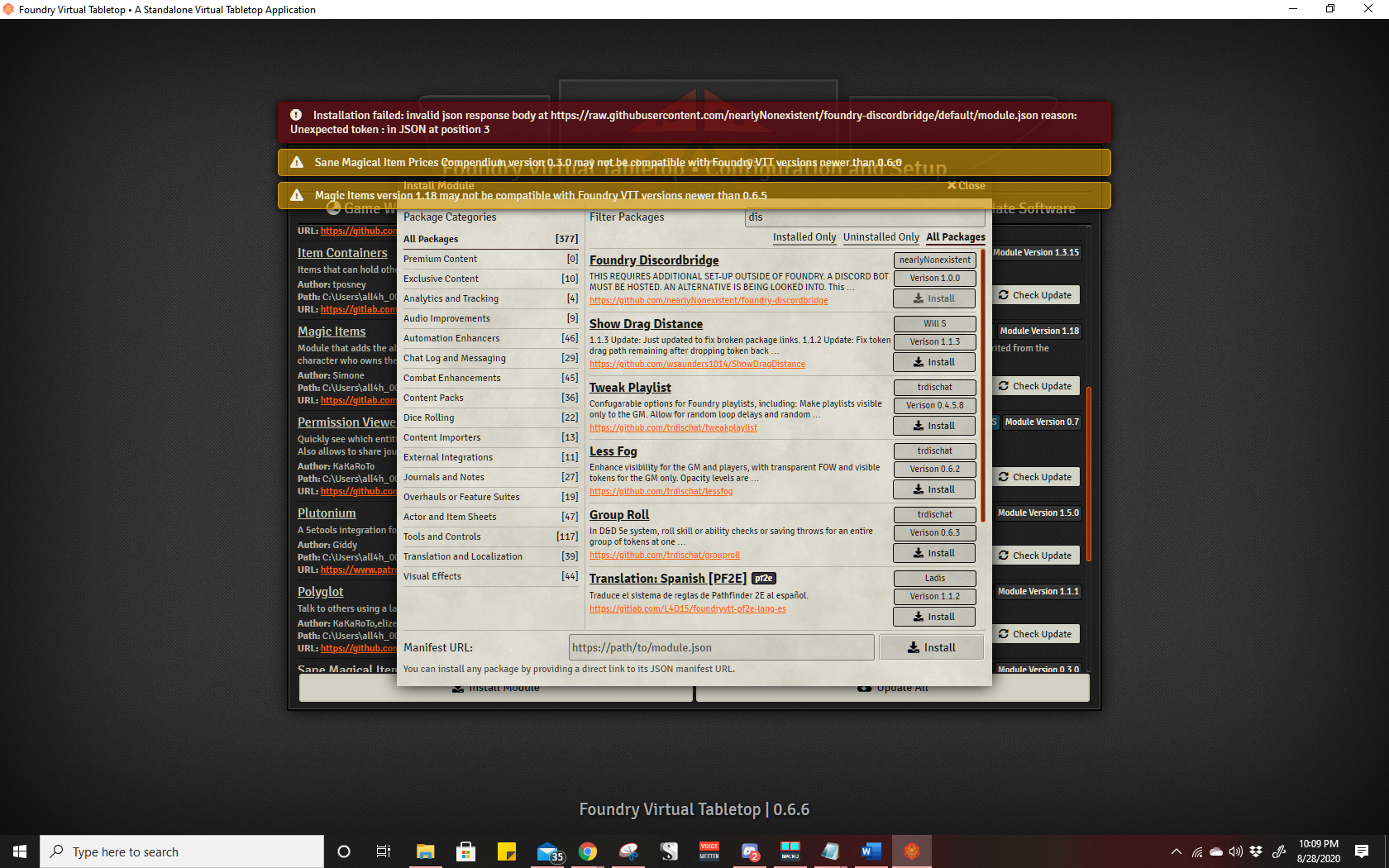Select the Uninstalled Only filter

point(881,237)
